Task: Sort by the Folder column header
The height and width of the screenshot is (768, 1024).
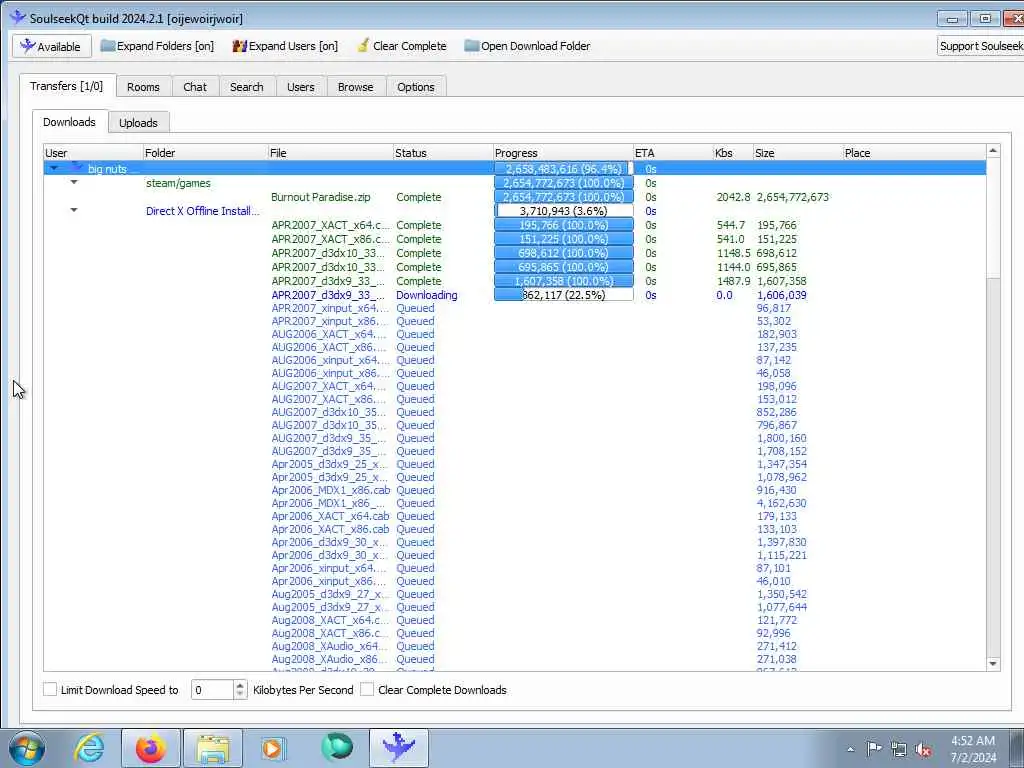Action: [206, 153]
